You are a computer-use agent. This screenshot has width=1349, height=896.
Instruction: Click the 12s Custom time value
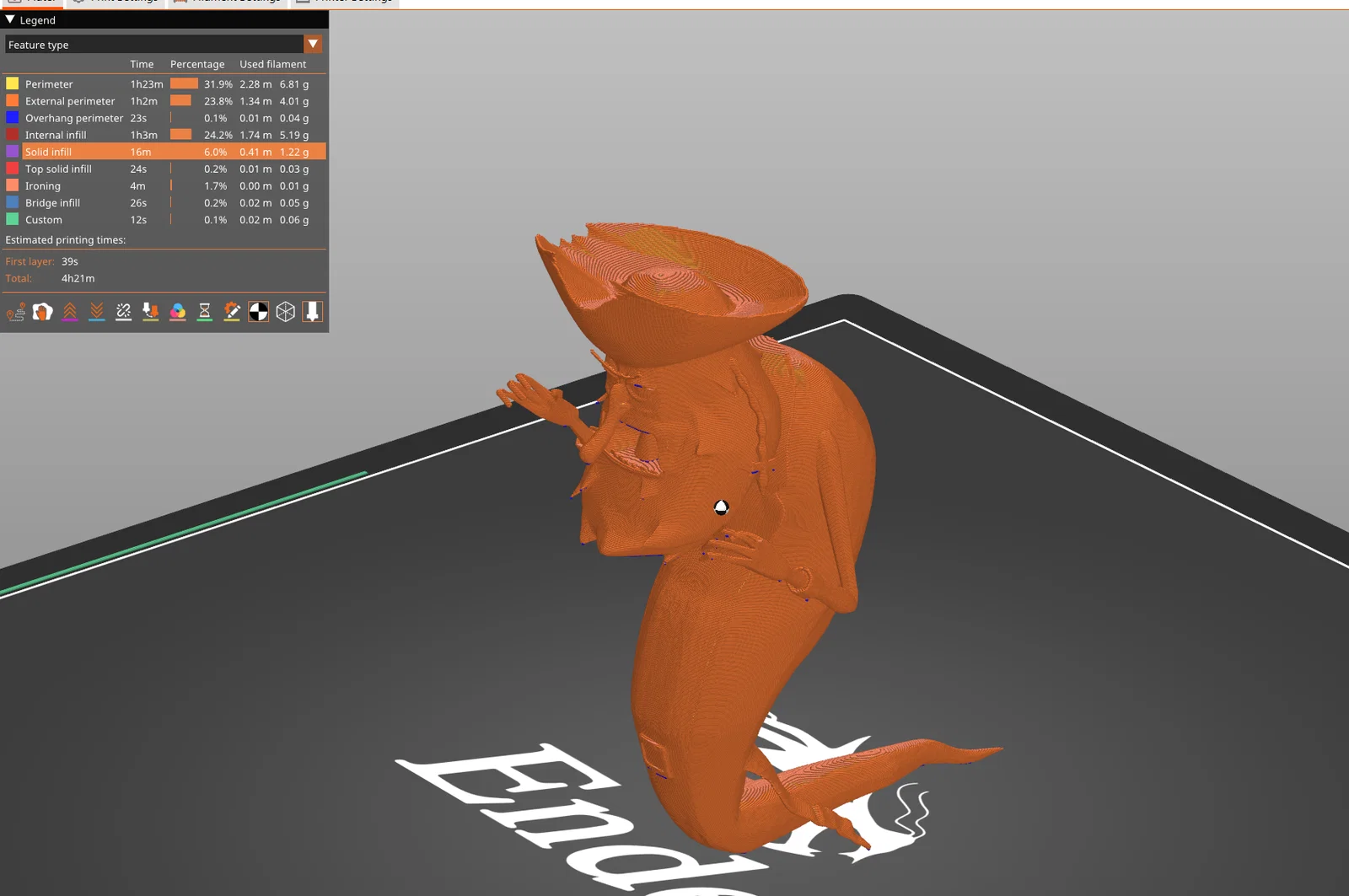tap(138, 219)
